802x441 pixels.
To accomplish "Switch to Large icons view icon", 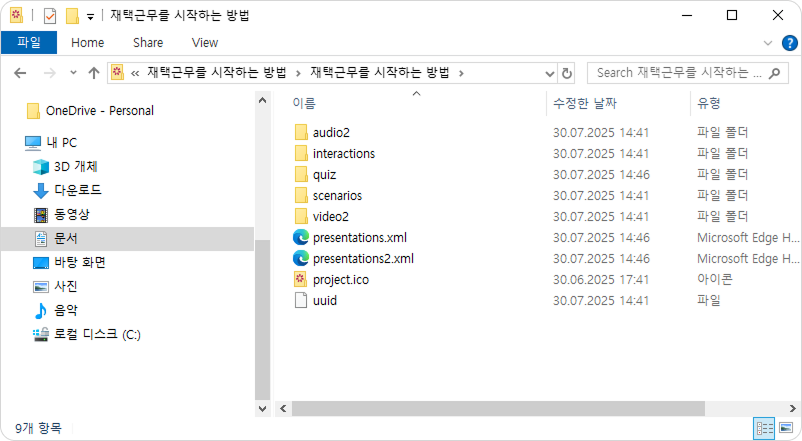I will tap(786, 428).
